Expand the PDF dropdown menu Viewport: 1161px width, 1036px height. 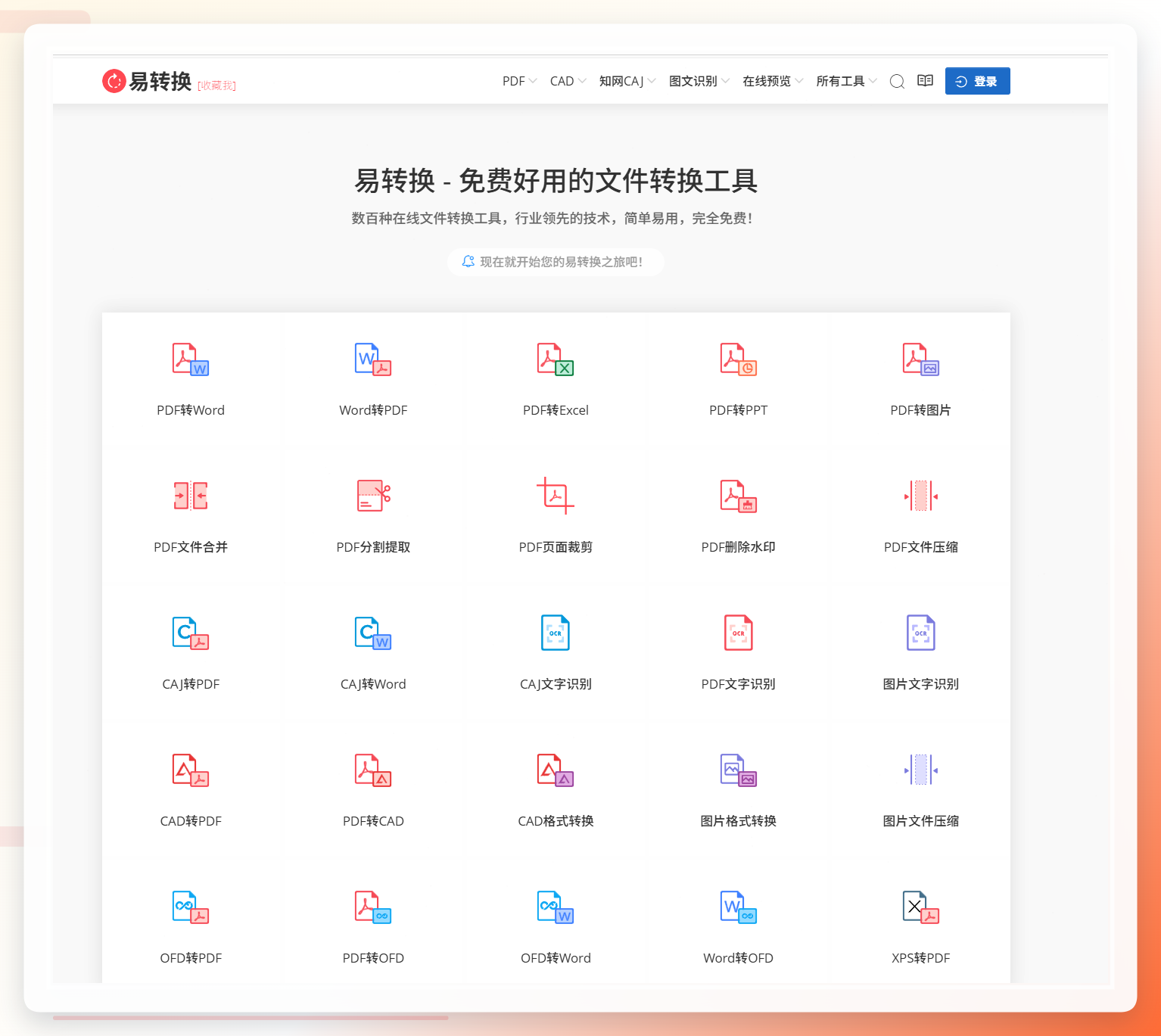click(x=519, y=81)
